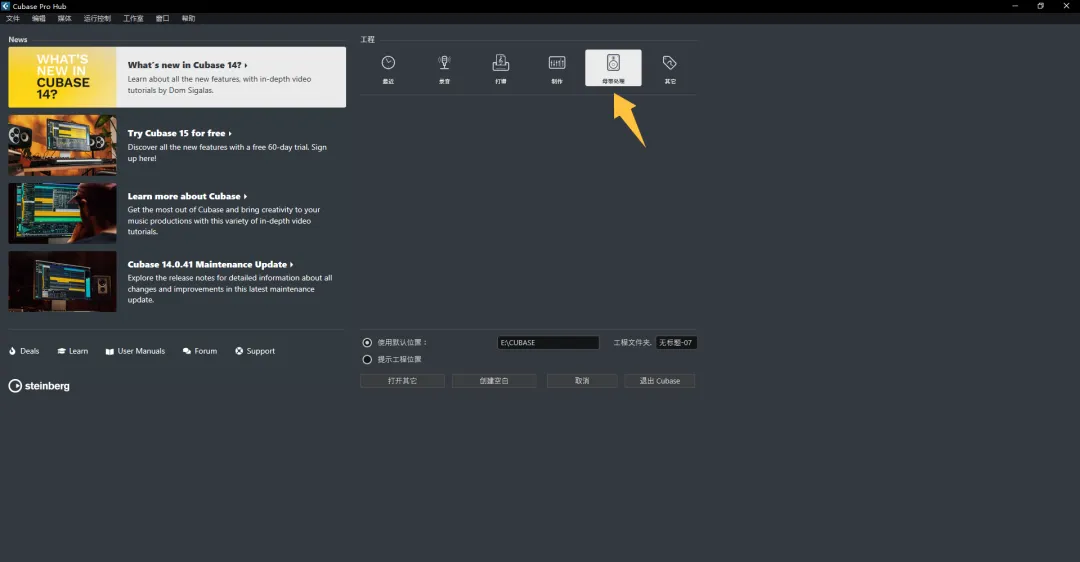Minimize the Cubase Pro Hub window
The height and width of the screenshot is (562, 1080).
(1015, 6)
